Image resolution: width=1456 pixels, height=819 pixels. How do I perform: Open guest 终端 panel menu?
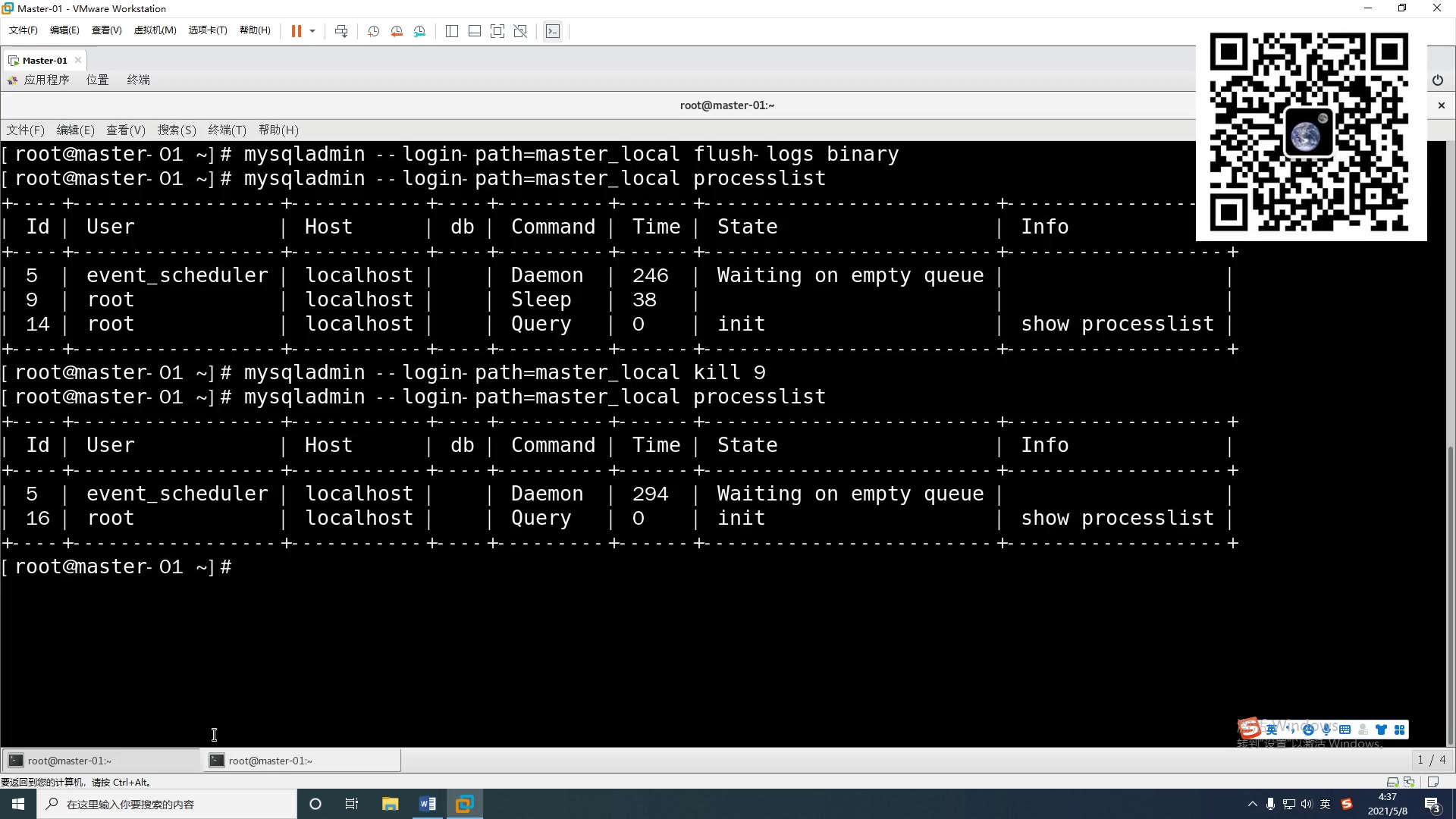click(x=138, y=80)
